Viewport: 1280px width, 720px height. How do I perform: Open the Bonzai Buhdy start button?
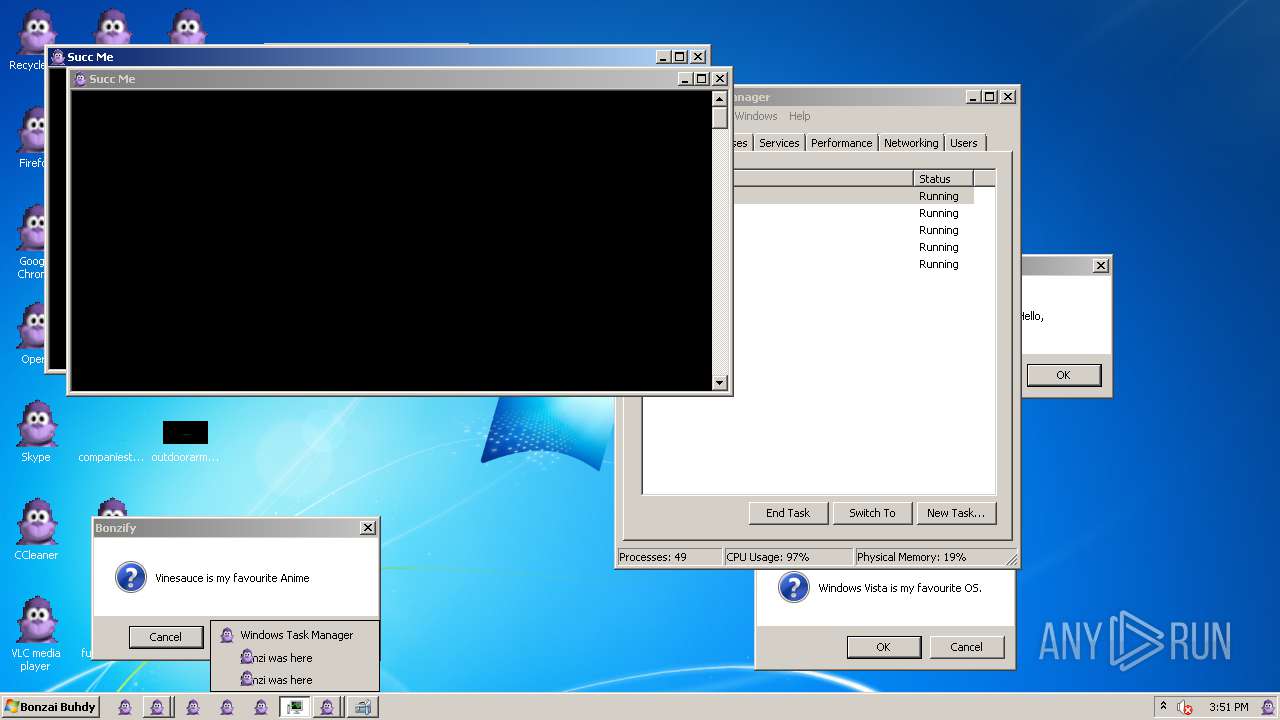point(50,707)
